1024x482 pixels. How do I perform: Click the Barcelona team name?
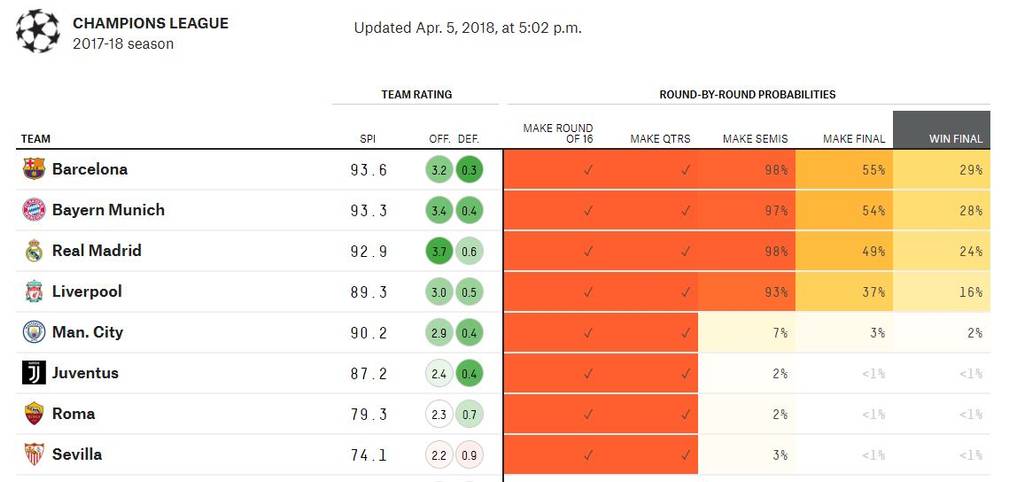click(90, 169)
